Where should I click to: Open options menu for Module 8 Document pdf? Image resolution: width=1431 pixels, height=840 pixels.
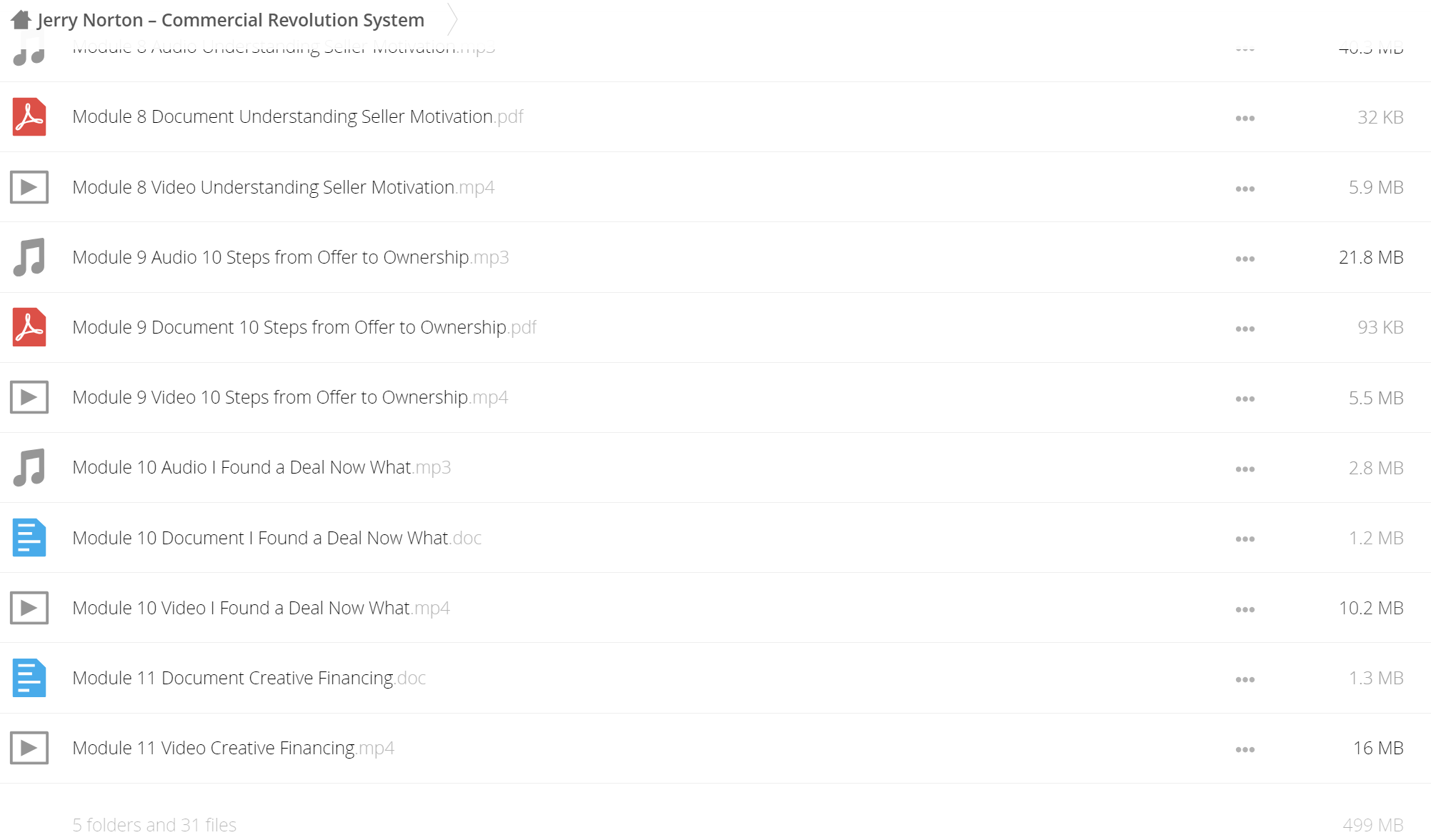click(x=1245, y=118)
